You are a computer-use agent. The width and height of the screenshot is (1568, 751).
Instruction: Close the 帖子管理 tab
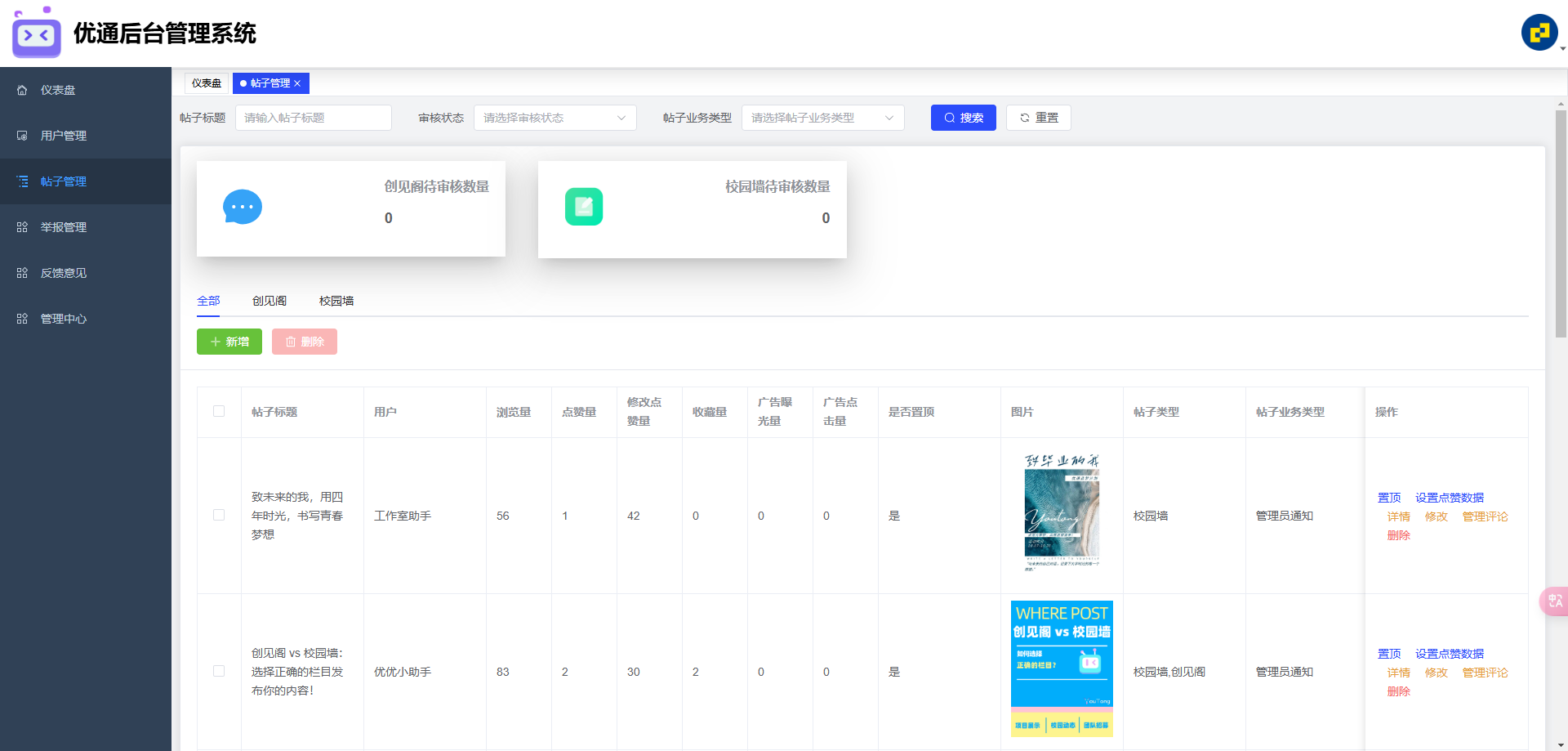point(298,83)
